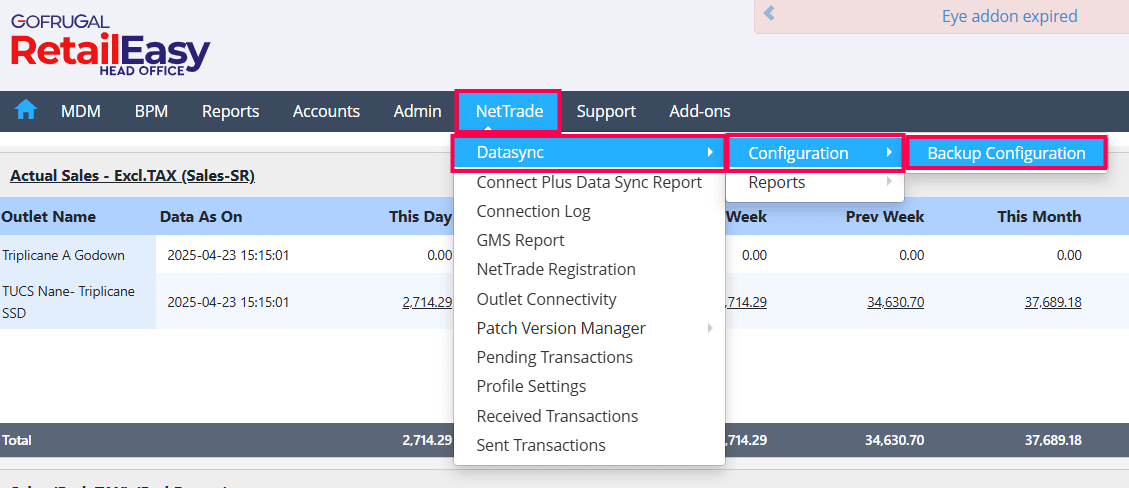The image size is (1129, 488).
Task: Open the 37,689.18 This Month sales link
Action: (x=1052, y=301)
